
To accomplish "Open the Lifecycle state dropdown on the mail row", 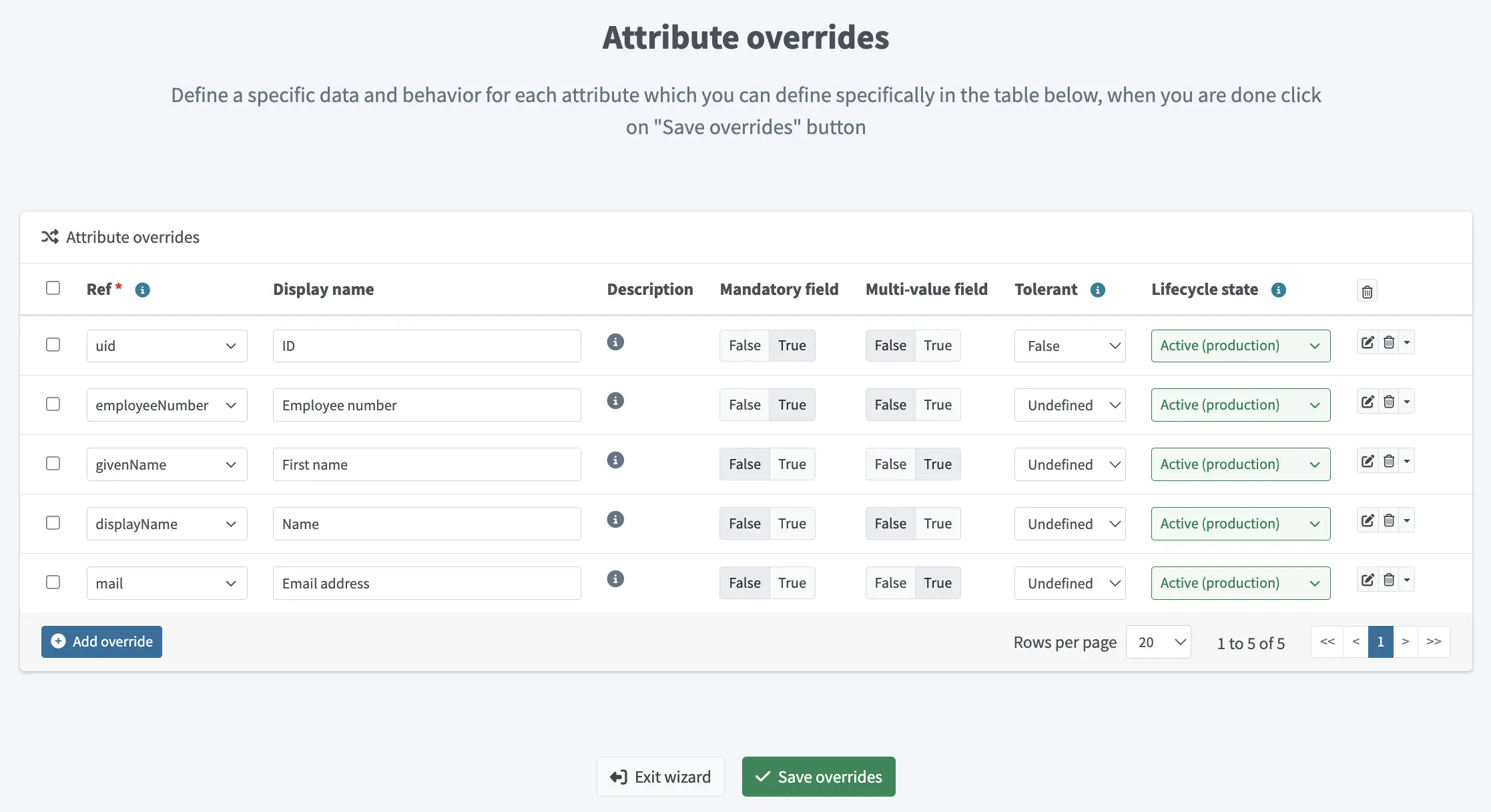I will point(1239,582).
